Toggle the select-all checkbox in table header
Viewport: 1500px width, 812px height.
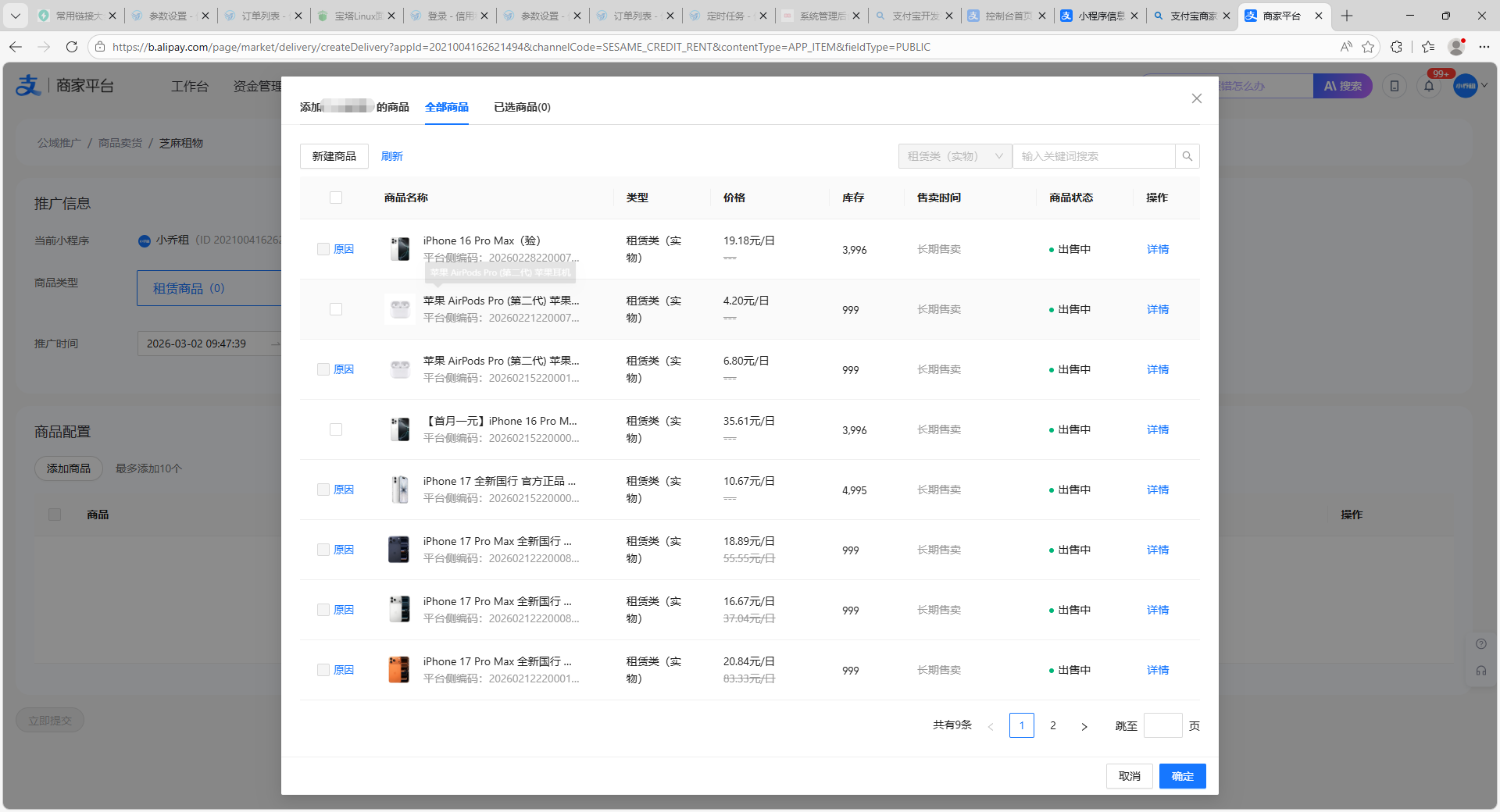pyautogui.click(x=336, y=198)
